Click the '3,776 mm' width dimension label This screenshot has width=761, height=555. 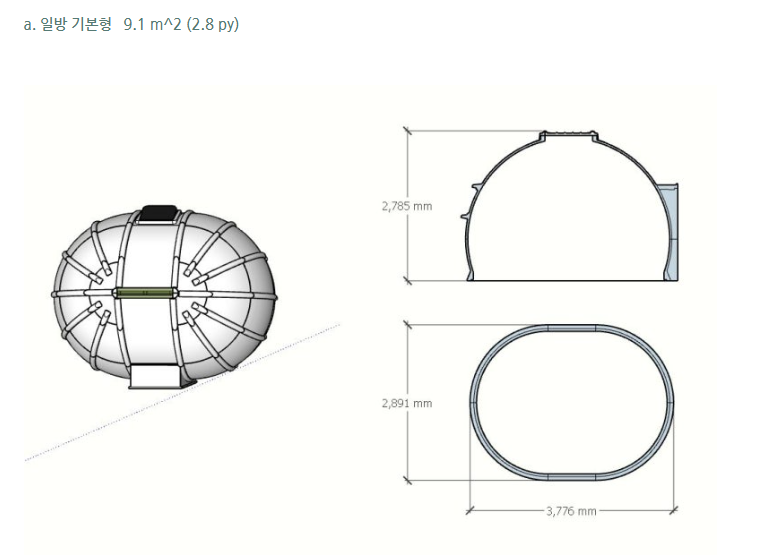[x=571, y=511]
